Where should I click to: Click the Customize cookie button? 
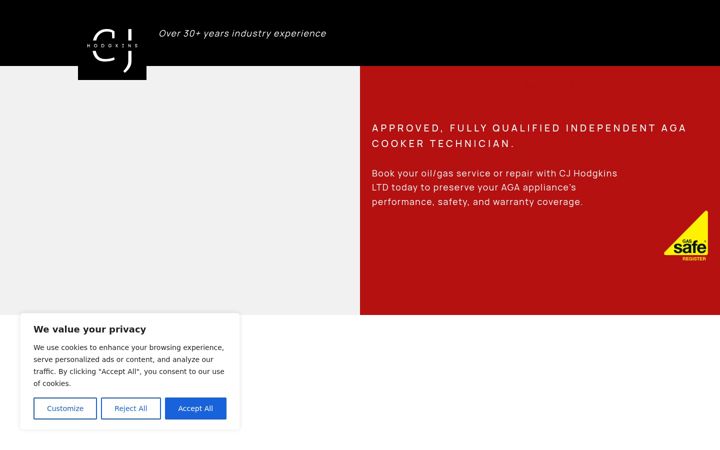pos(65,408)
